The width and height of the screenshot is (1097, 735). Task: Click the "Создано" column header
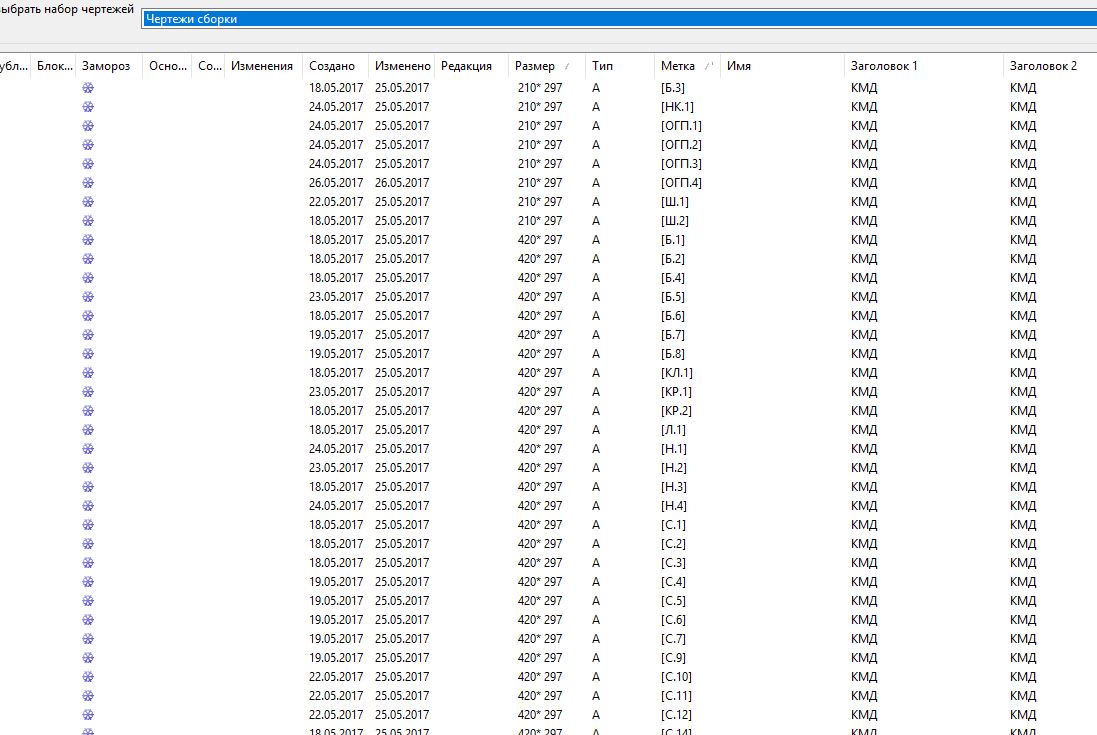332,66
